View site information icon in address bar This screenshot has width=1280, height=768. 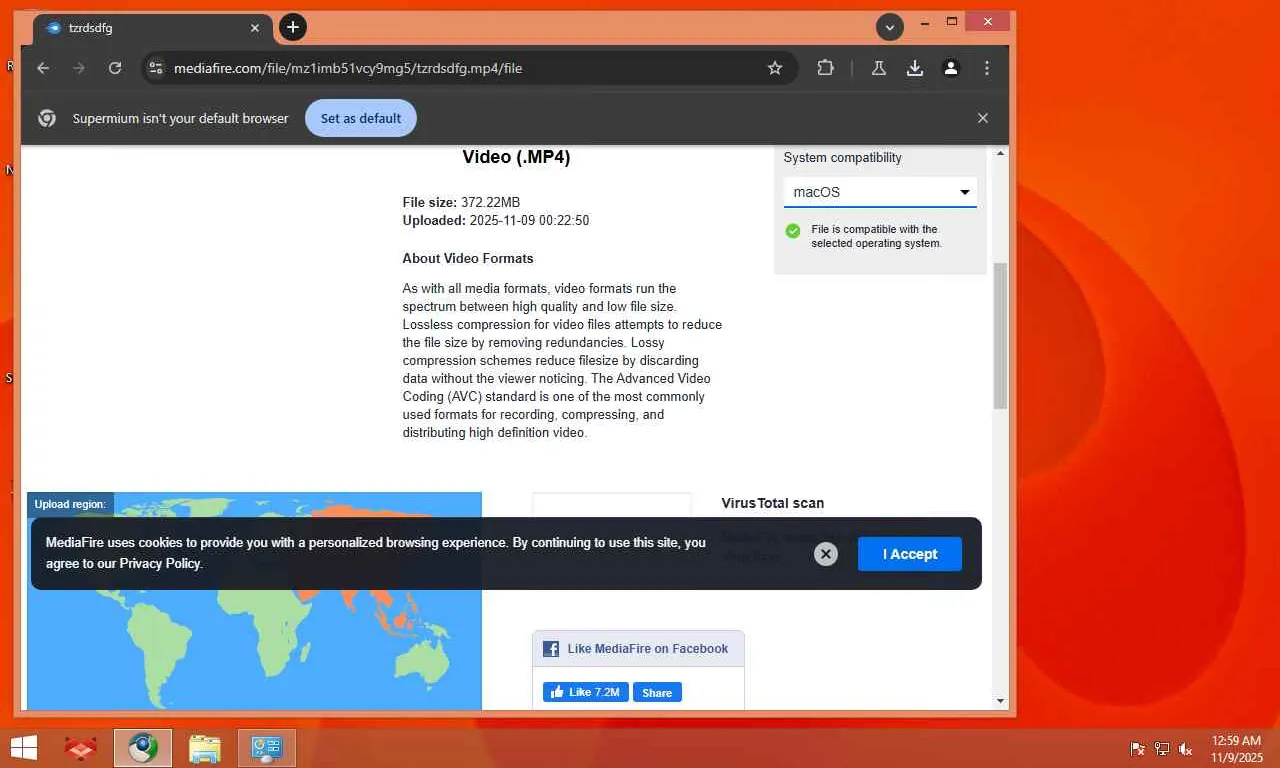(x=155, y=68)
